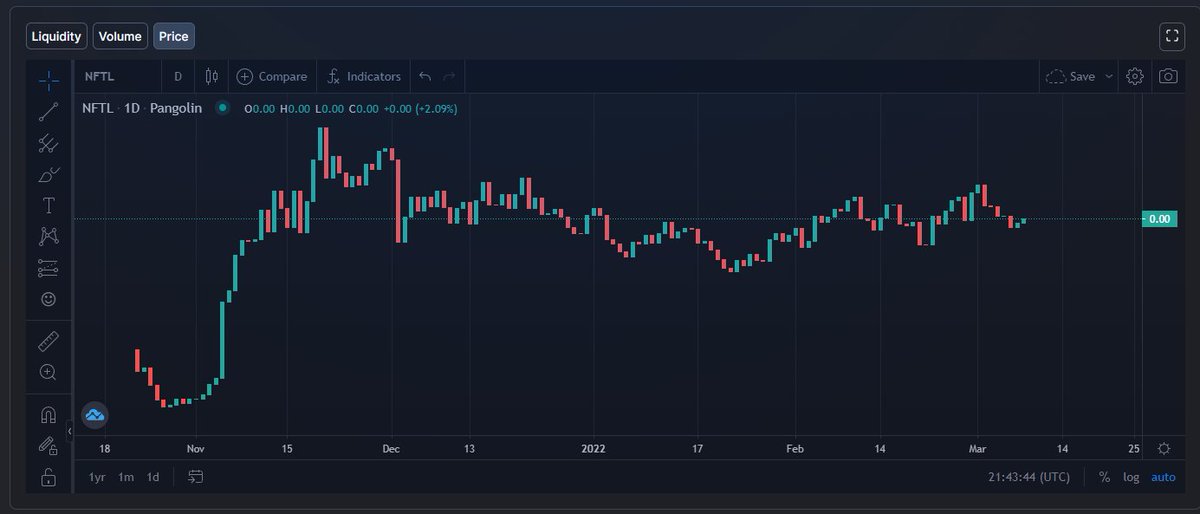Viewport: 1200px width, 514px height.
Task: Change the D time interval
Action: pyautogui.click(x=178, y=76)
